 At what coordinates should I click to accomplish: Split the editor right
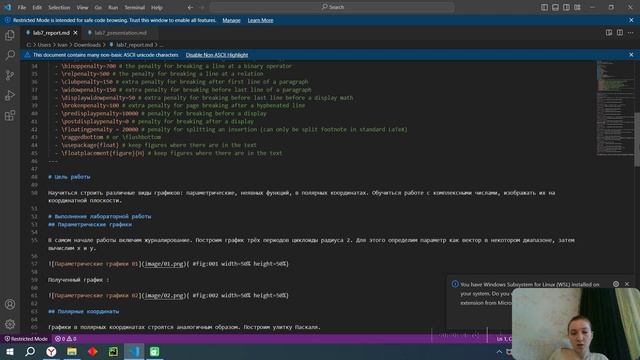620,33
